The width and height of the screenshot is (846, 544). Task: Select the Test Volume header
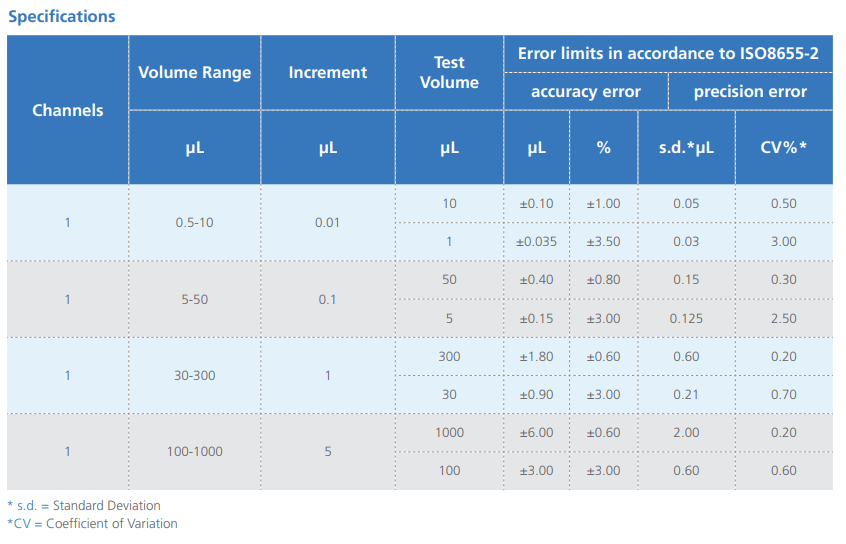(x=449, y=72)
